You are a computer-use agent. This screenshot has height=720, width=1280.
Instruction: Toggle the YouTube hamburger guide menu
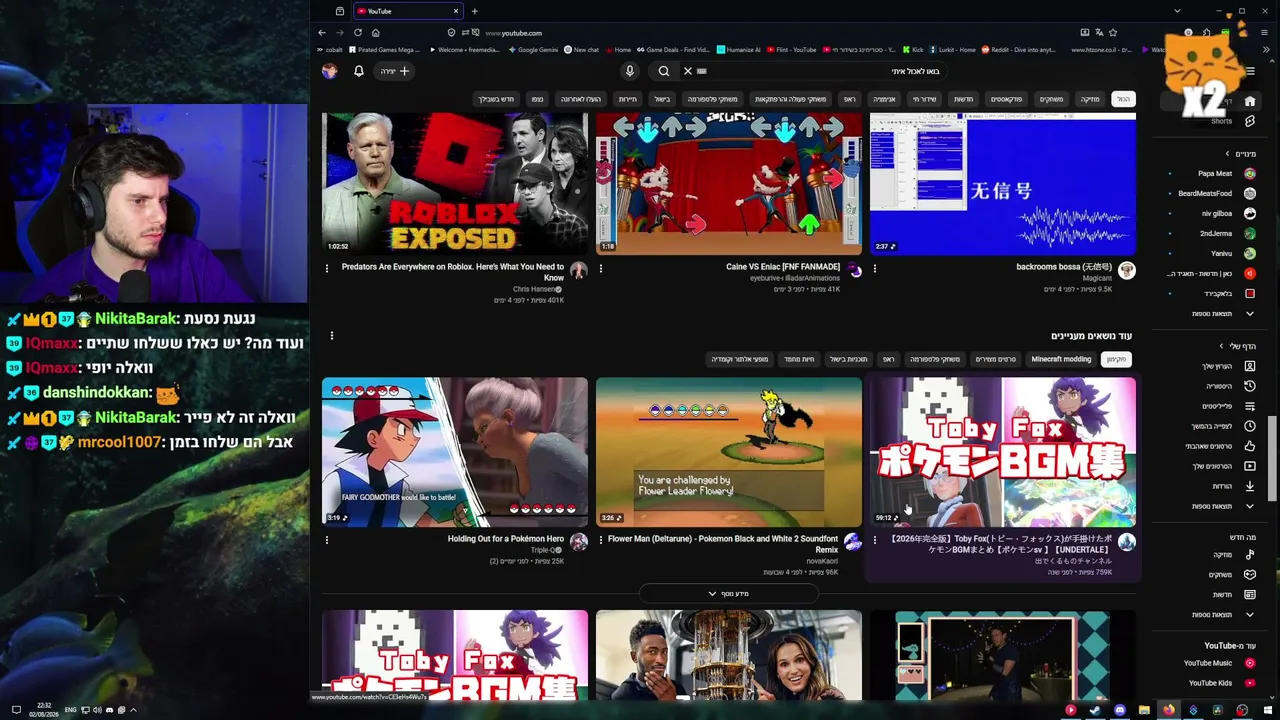click(x=1250, y=71)
